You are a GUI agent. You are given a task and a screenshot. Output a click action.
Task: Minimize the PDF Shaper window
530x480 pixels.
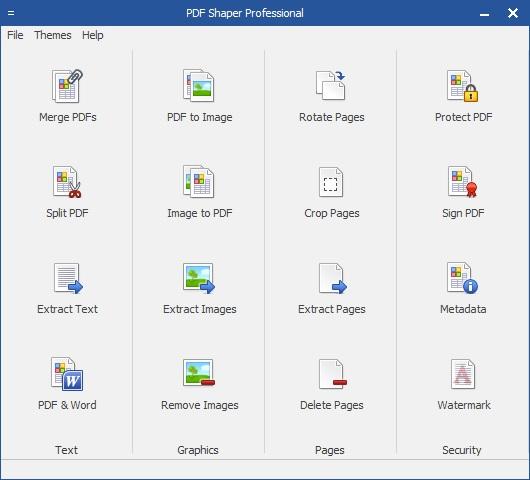pos(484,14)
